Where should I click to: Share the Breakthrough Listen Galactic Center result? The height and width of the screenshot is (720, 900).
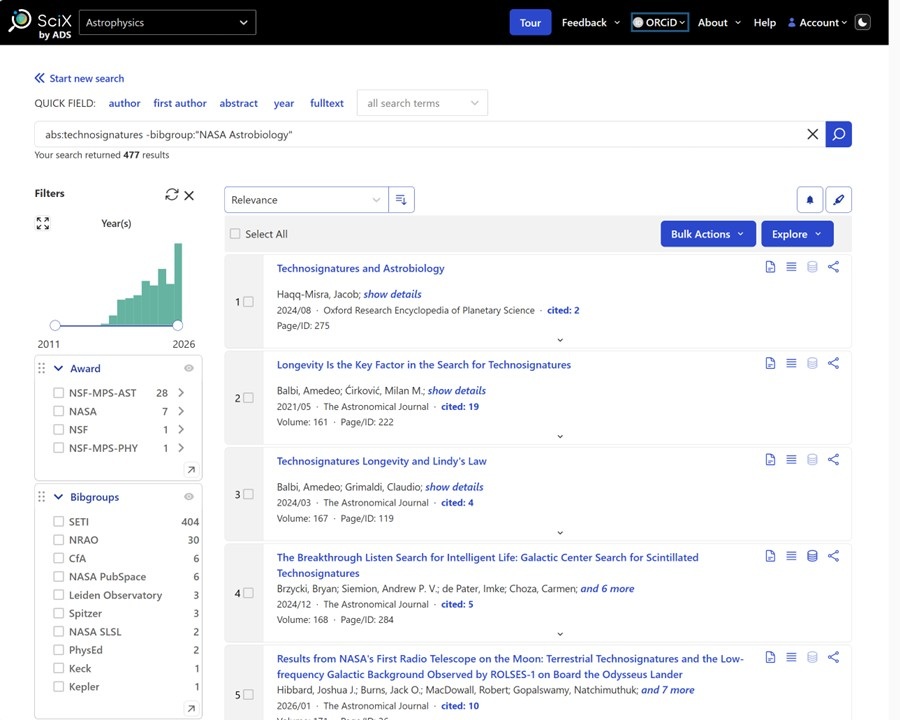pyautogui.click(x=833, y=556)
